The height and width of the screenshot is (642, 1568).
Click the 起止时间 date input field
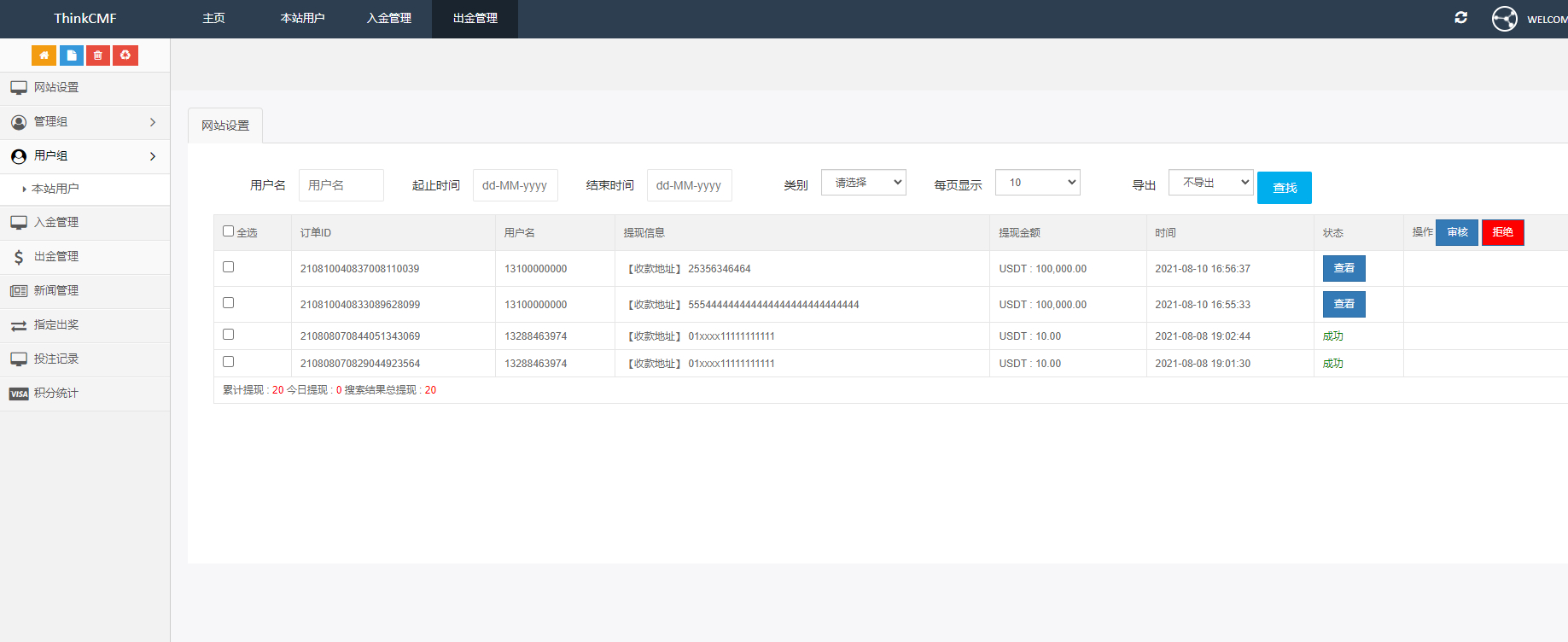(515, 185)
